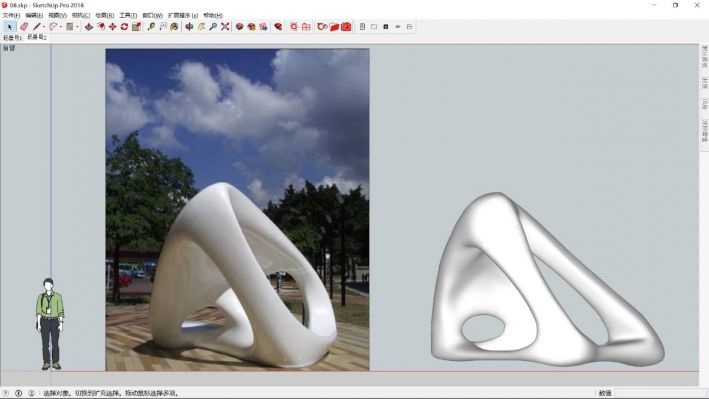Screen dimensions: 709x399
Task: Click the sculpture photo image
Action: 237,210
